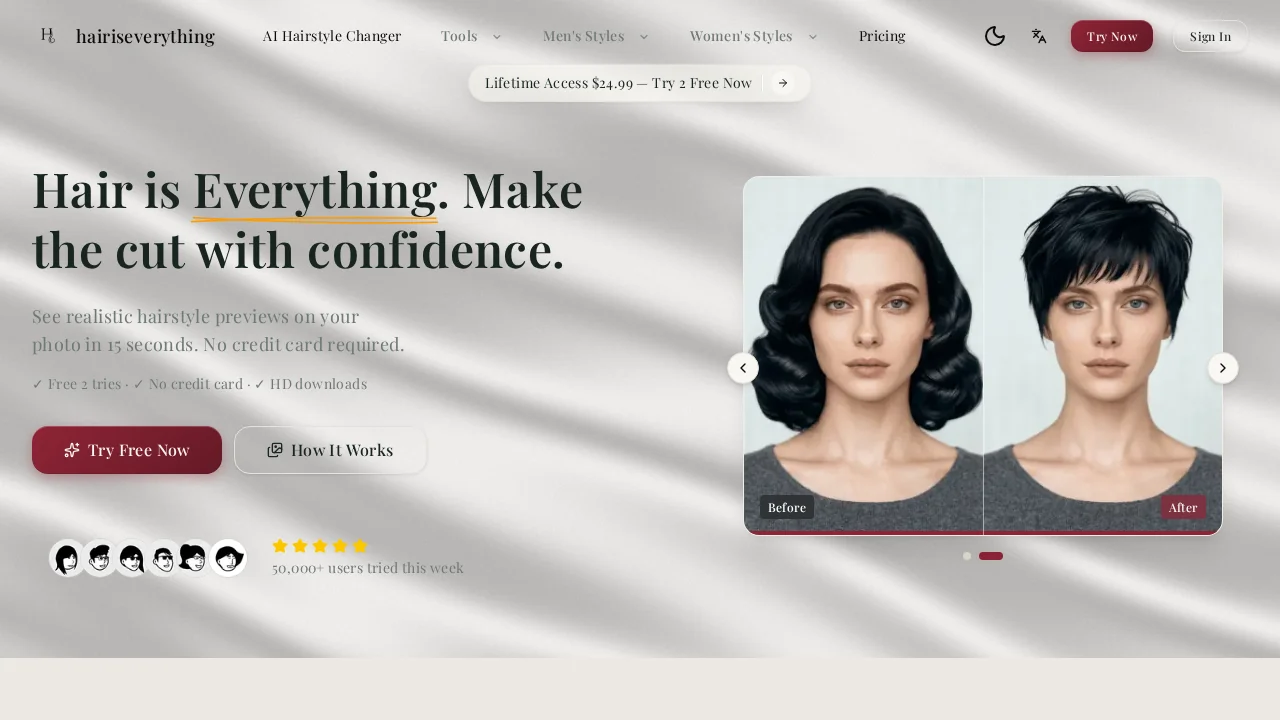Expand the Women's Styles dropdown
1280x720 pixels.
click(753, 36)
